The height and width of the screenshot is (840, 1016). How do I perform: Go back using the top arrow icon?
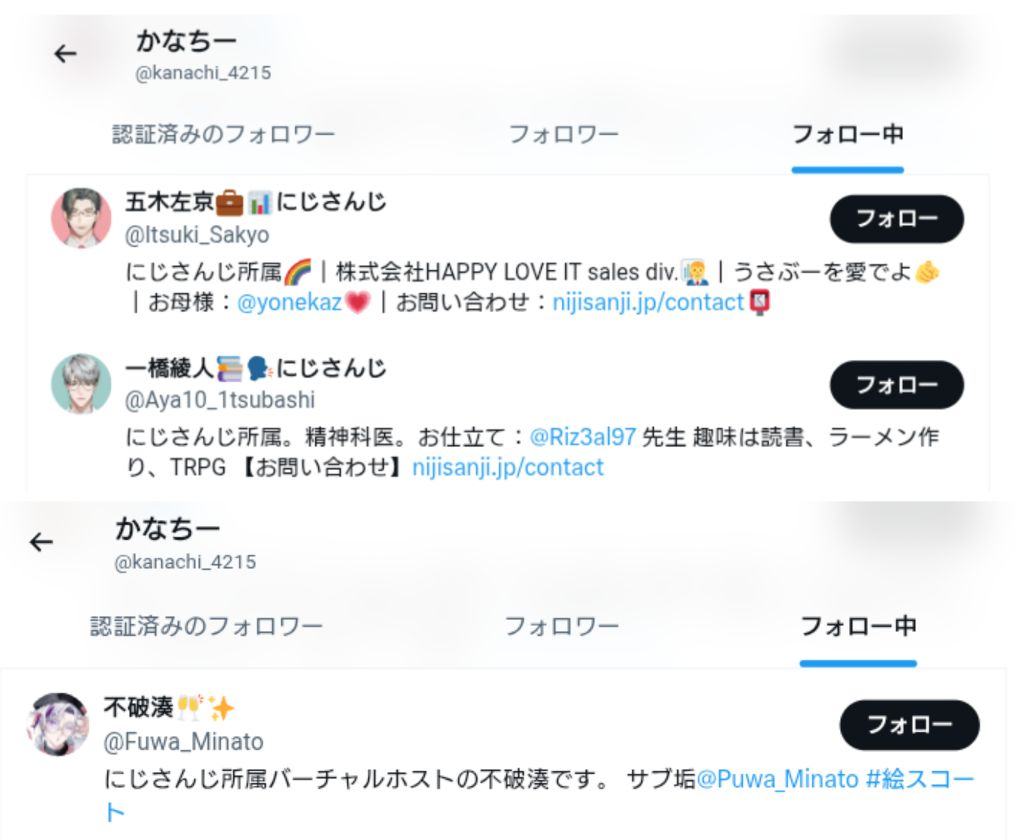[x=65, y=54]
